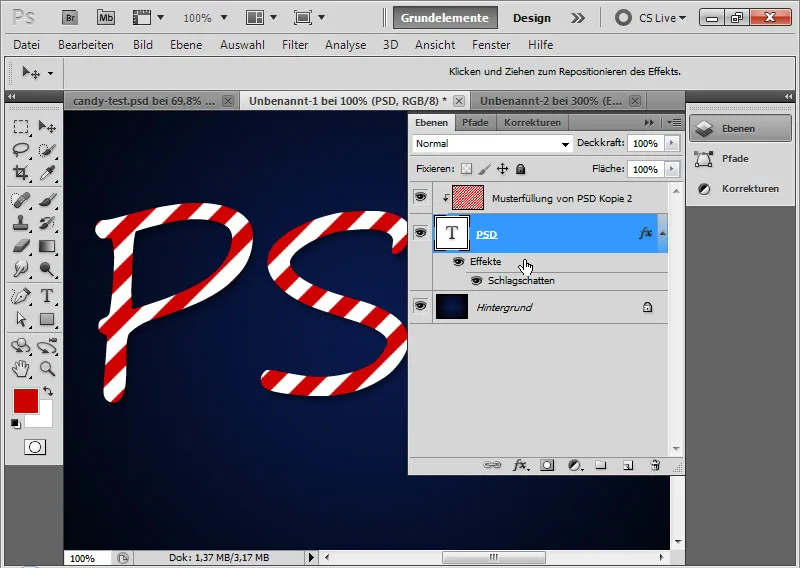
Task: Open the Fläche slider arrow
Action: click(x=672, y=169)
